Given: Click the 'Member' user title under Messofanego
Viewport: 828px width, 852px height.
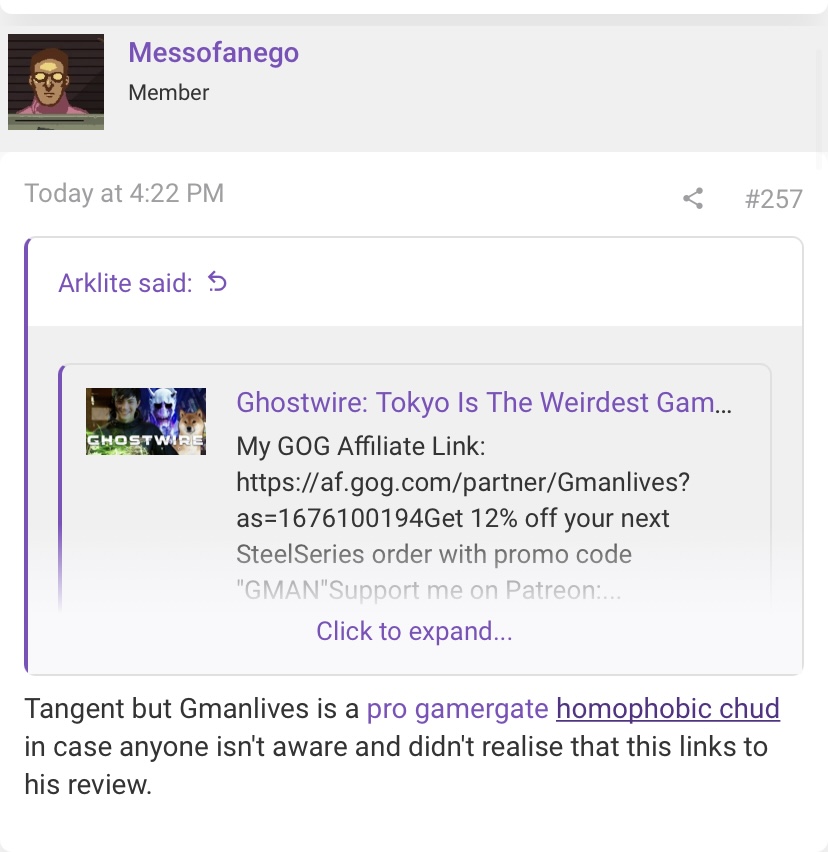Looking at the screenshot, I should (168, 92).
